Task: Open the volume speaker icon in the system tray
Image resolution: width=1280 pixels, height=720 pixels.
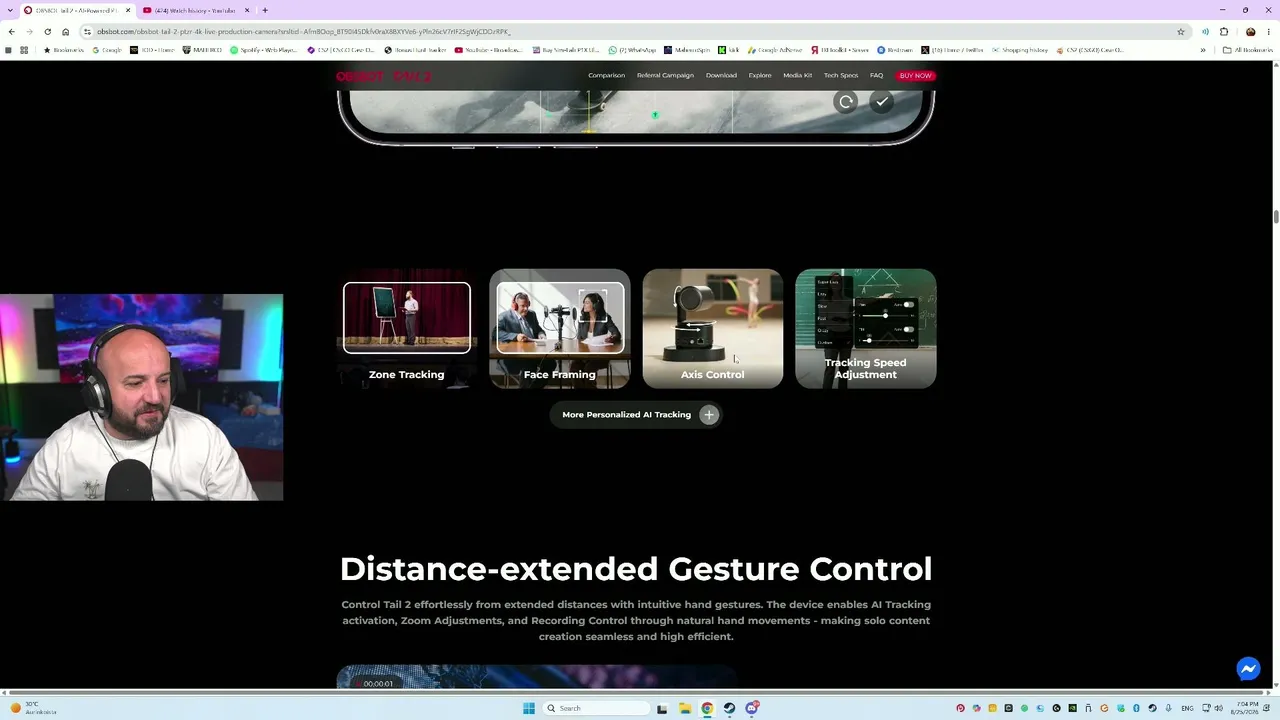Action: [1218, 708]
